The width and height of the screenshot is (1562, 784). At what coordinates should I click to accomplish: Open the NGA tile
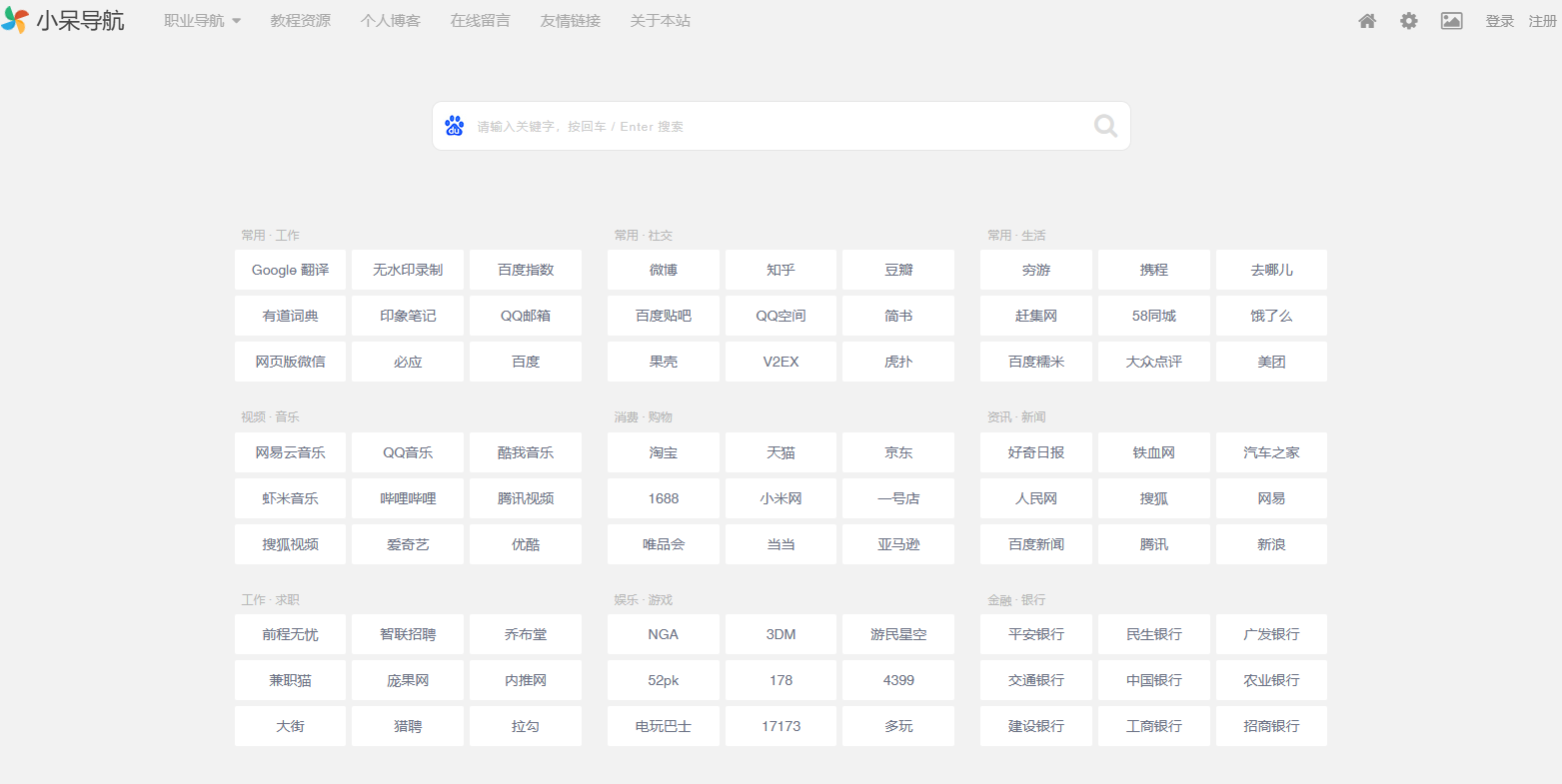[x=664, y=634]
